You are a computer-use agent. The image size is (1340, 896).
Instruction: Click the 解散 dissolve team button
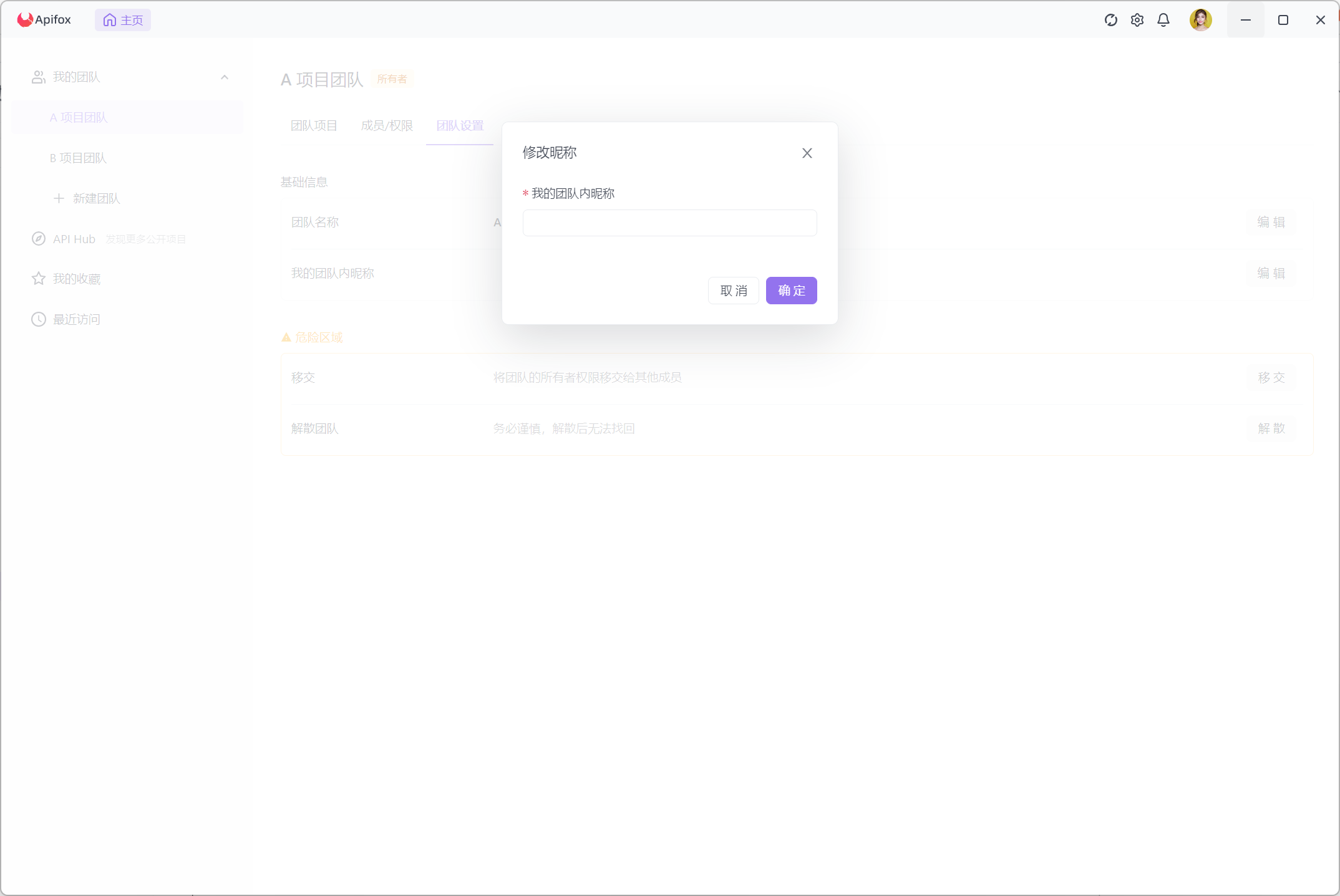click(1271, 428)
